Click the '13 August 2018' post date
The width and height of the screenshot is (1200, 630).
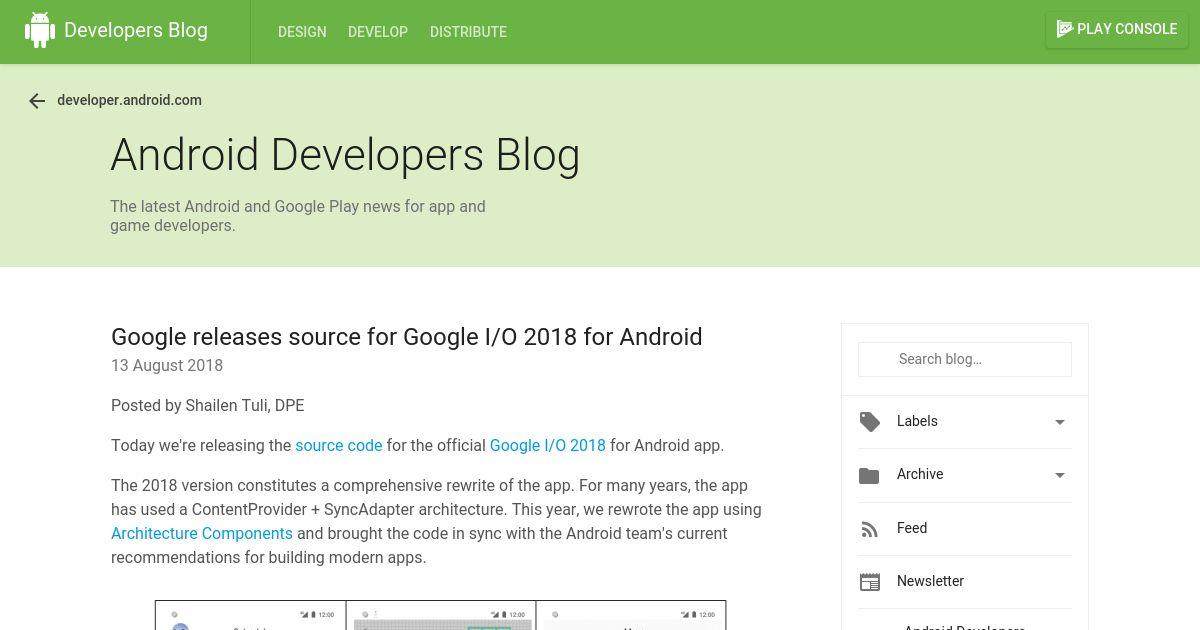coord(167,365)
